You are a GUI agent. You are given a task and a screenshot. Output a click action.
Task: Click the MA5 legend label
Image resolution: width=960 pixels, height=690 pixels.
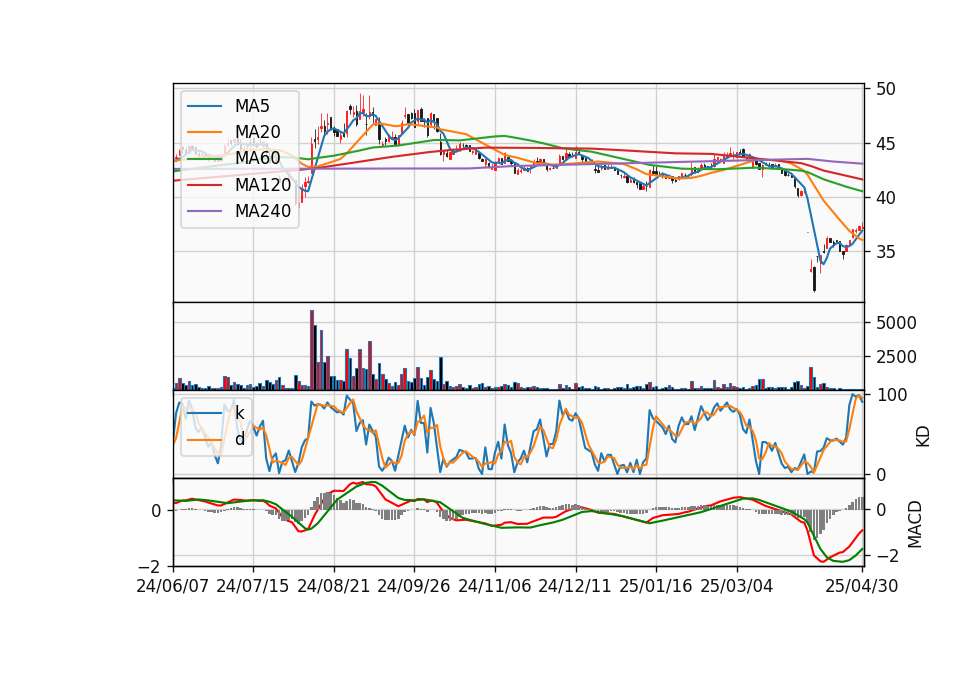tap(252, 106)
